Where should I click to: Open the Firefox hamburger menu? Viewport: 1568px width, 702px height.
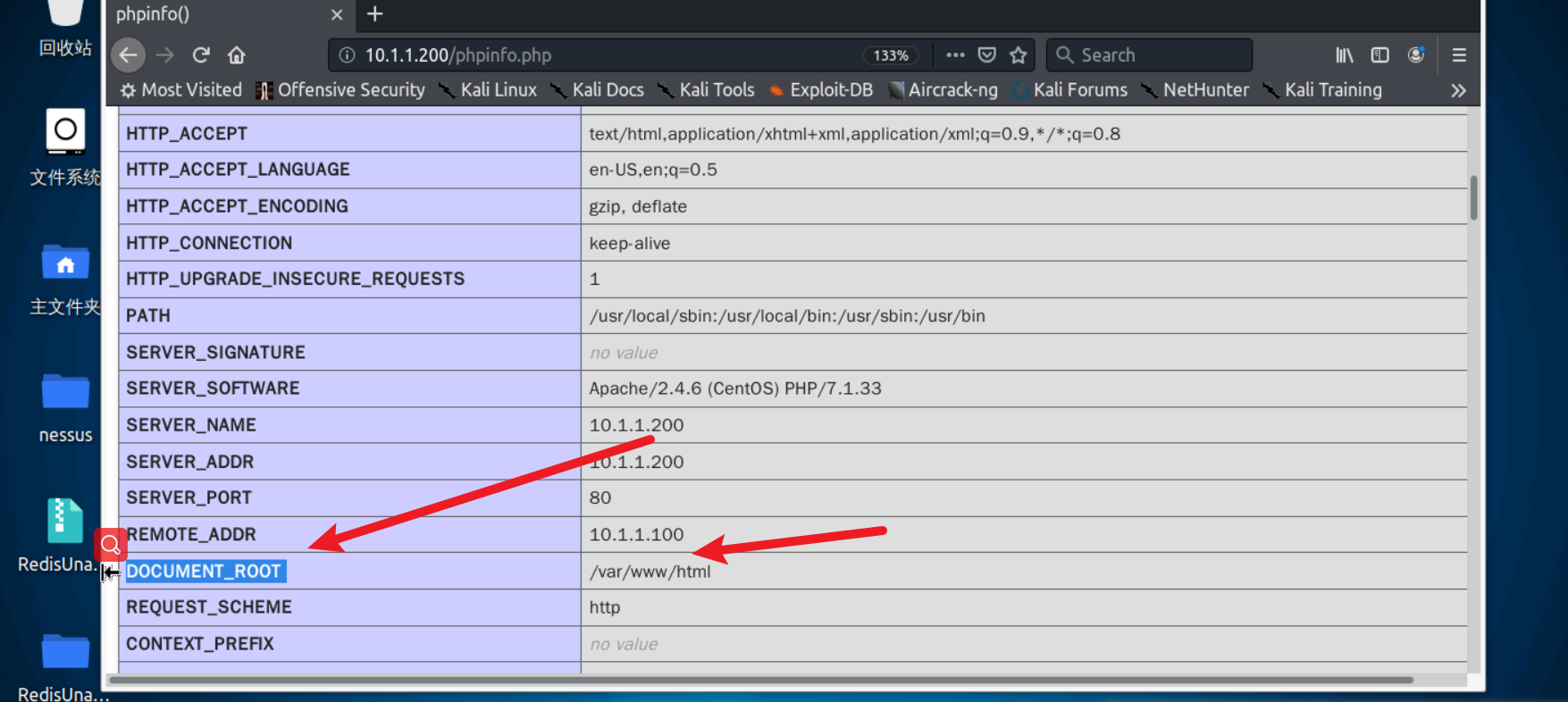[1459, 55]
